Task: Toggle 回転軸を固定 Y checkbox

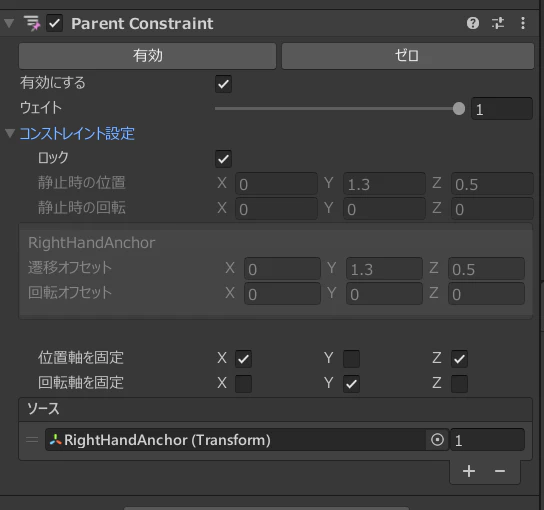Action: (x=351, y=384)
